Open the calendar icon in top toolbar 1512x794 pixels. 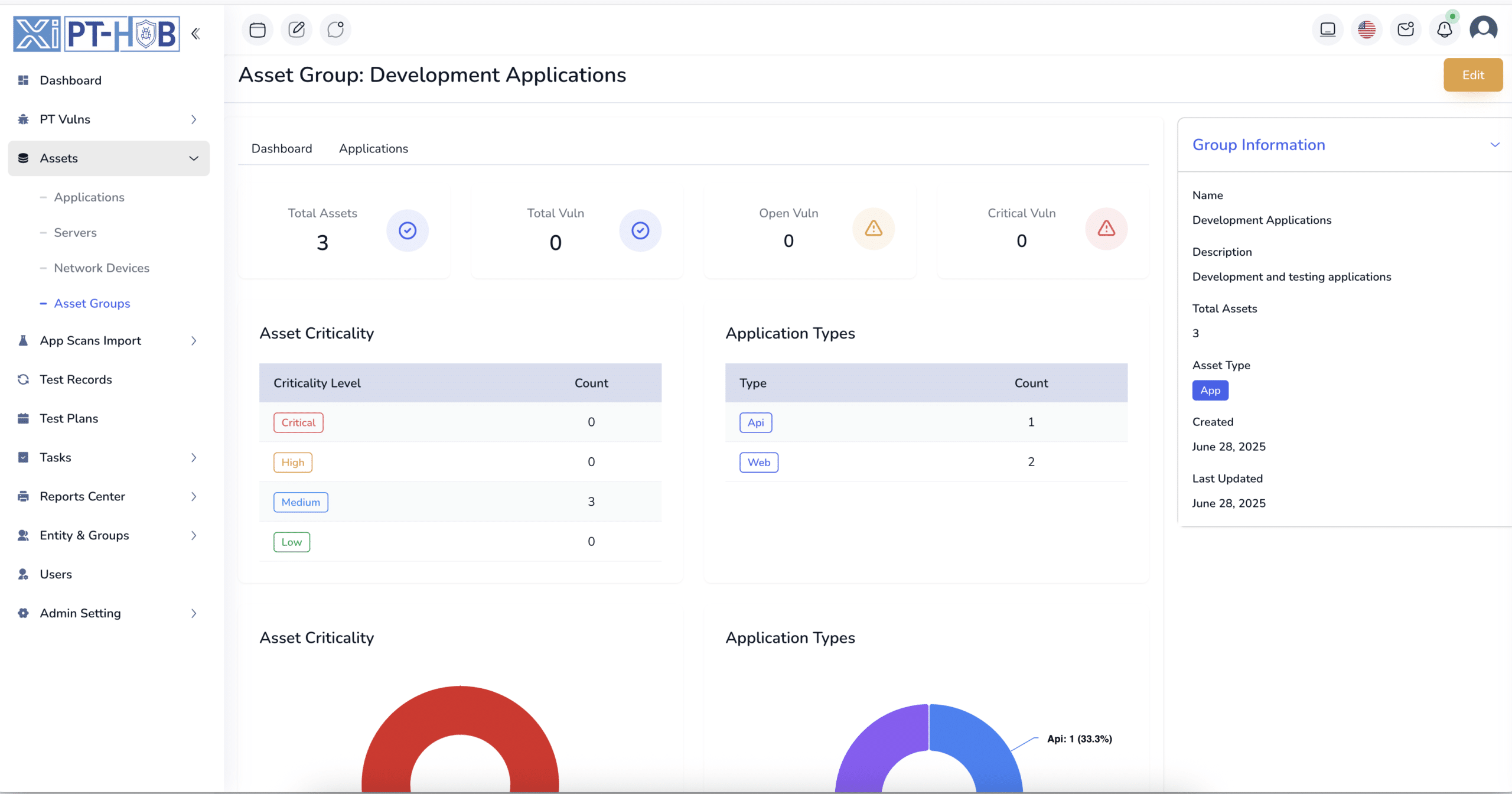coord(258,30)
